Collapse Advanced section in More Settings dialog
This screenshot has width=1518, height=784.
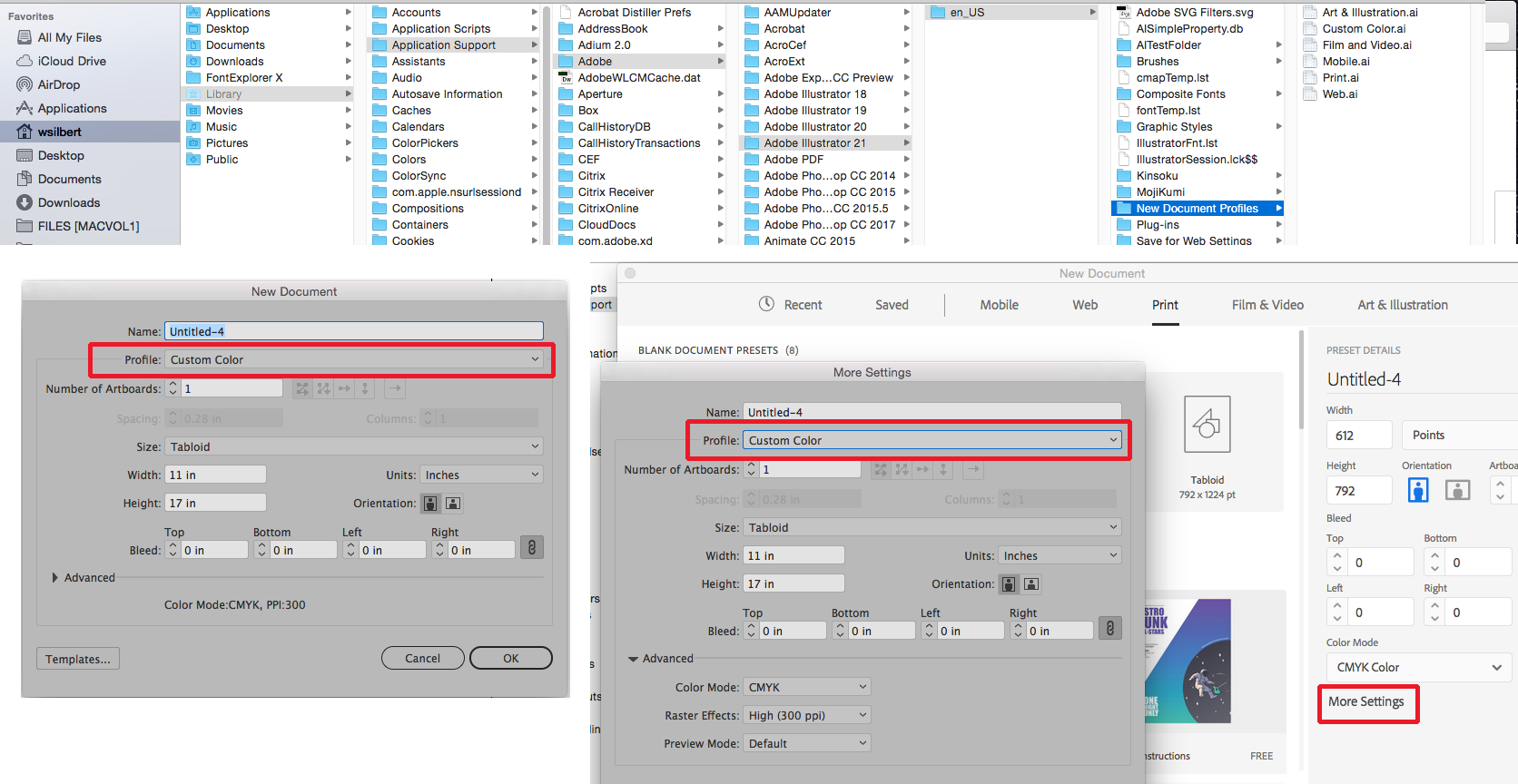coord(633,659)
